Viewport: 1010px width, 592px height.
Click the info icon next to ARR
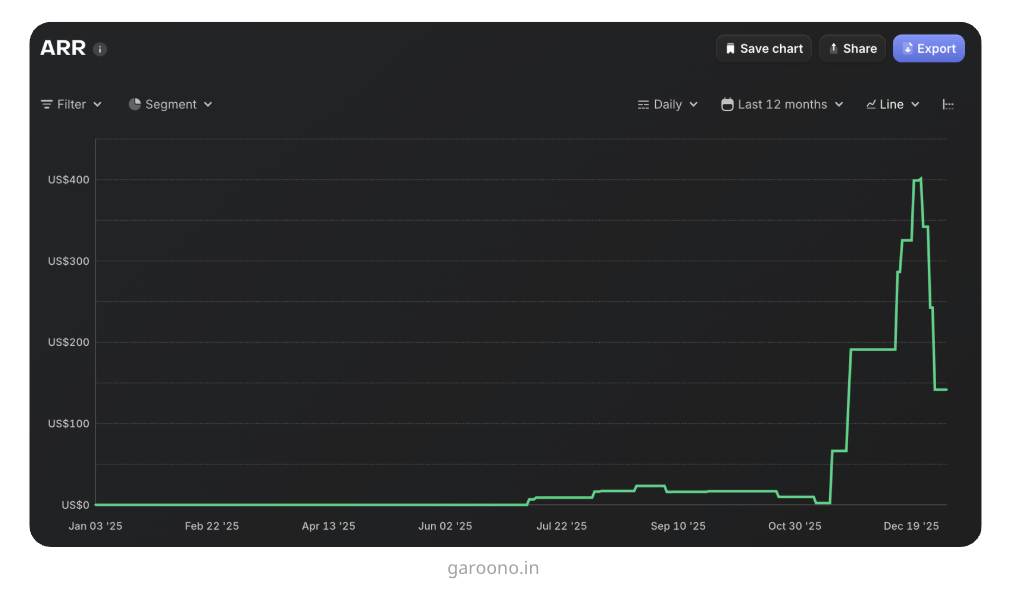100,49
